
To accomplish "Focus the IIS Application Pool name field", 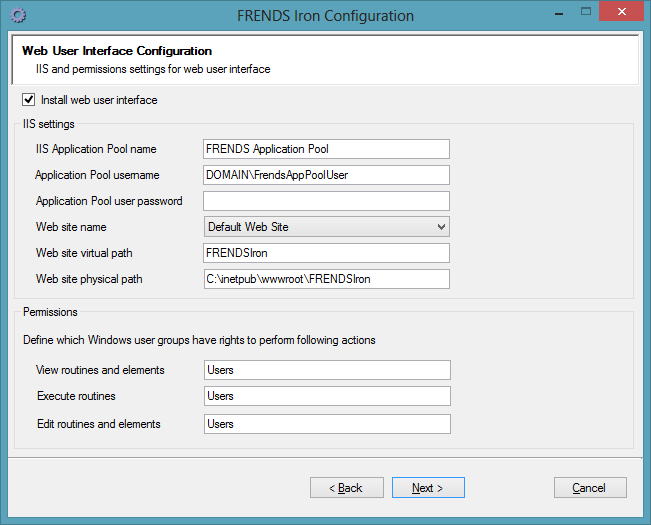I will click(x=326, y=149).
